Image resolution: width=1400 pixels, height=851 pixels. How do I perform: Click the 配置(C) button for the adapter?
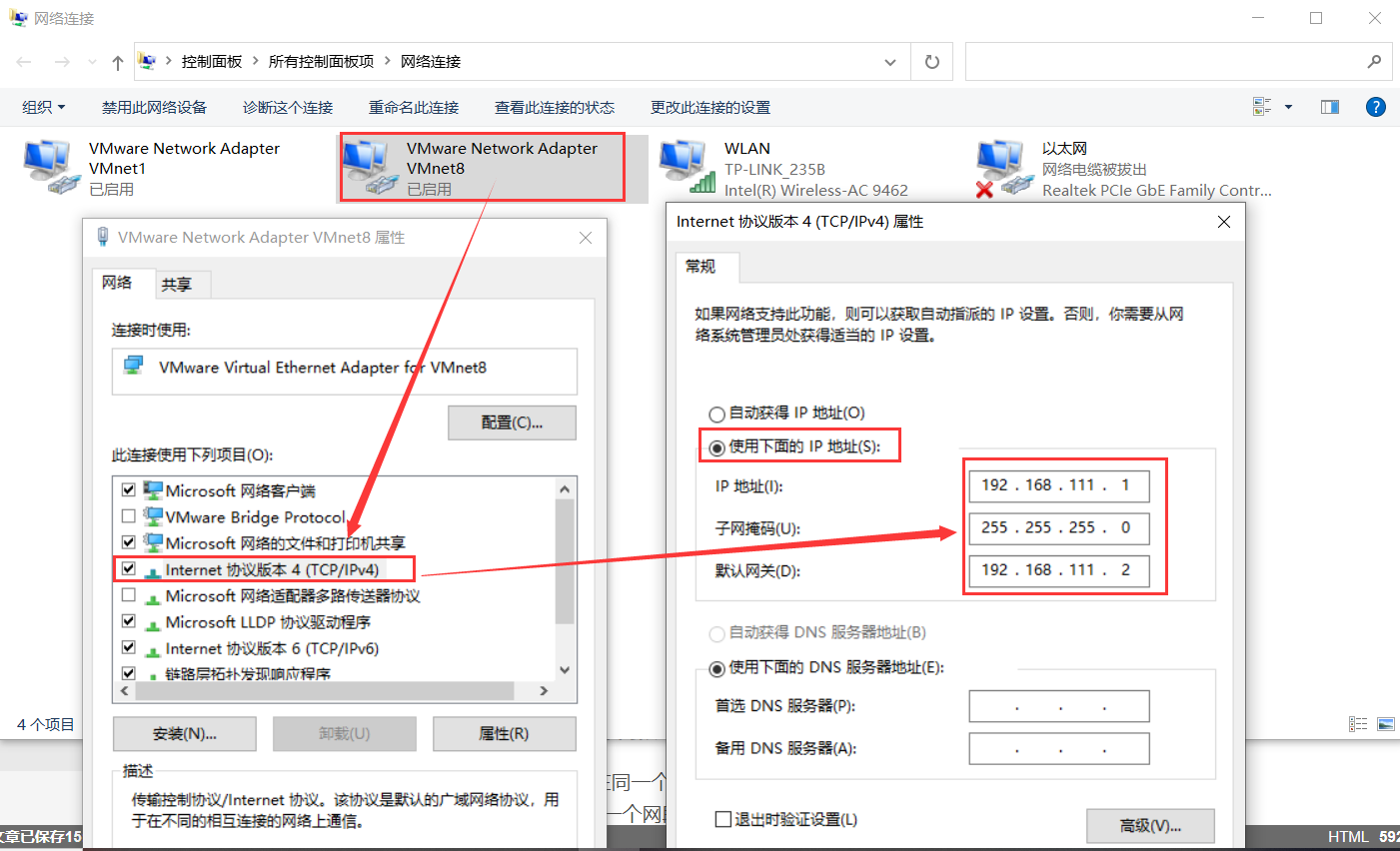pos(512,423)
